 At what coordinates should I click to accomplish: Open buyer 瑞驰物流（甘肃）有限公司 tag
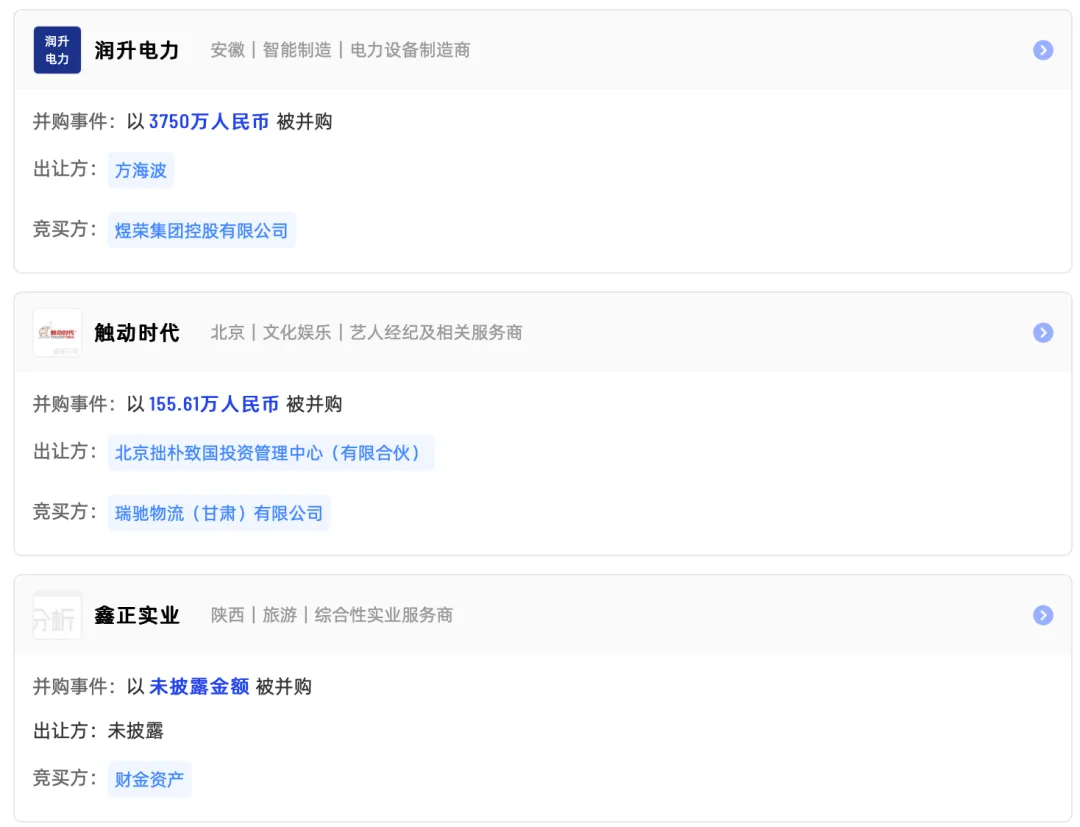219,513
